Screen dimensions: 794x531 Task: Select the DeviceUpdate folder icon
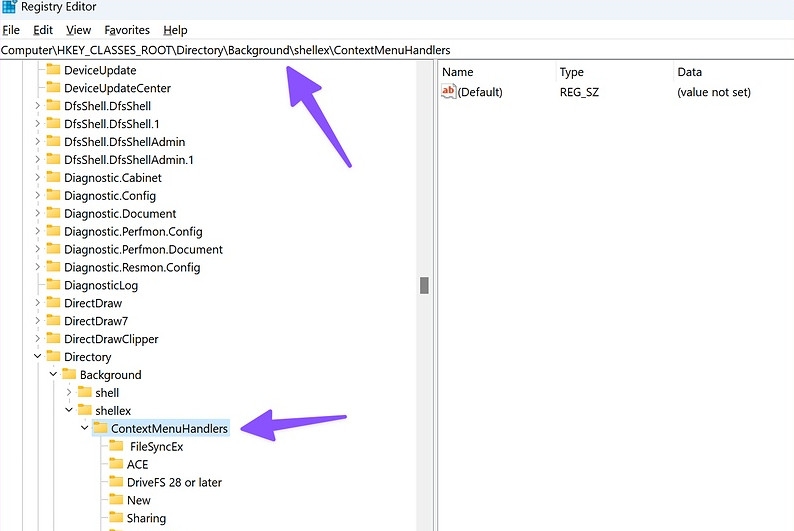[x=53, y=69]
